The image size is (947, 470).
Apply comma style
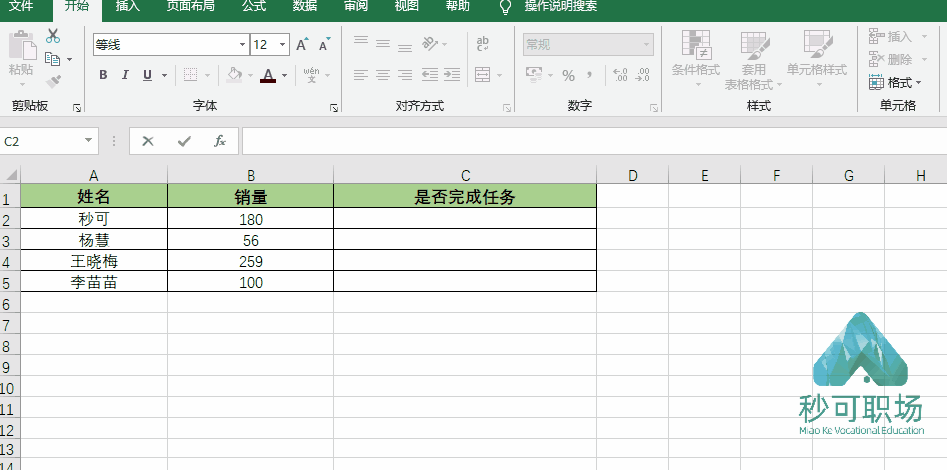point(589,75)
